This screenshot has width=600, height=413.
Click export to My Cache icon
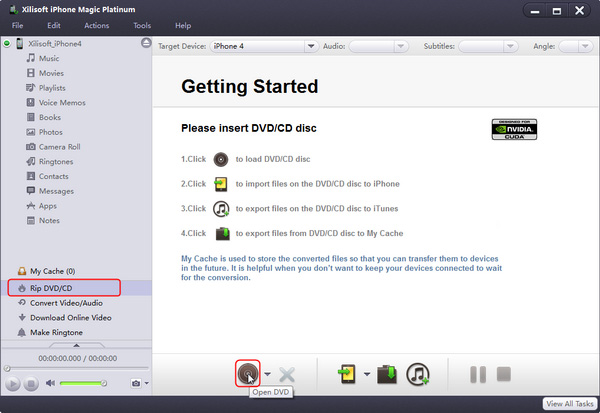click(387, 373)
